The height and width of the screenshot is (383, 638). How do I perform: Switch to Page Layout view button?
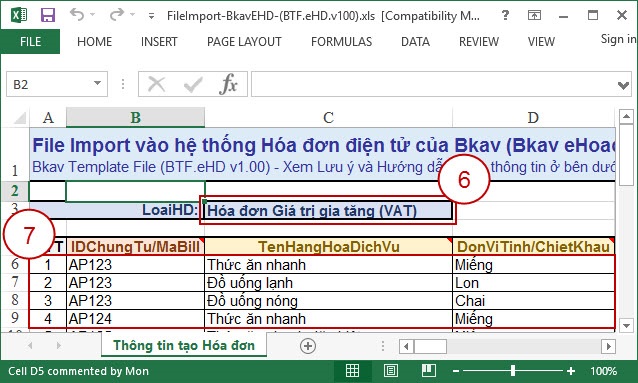(x=391, y=371)
